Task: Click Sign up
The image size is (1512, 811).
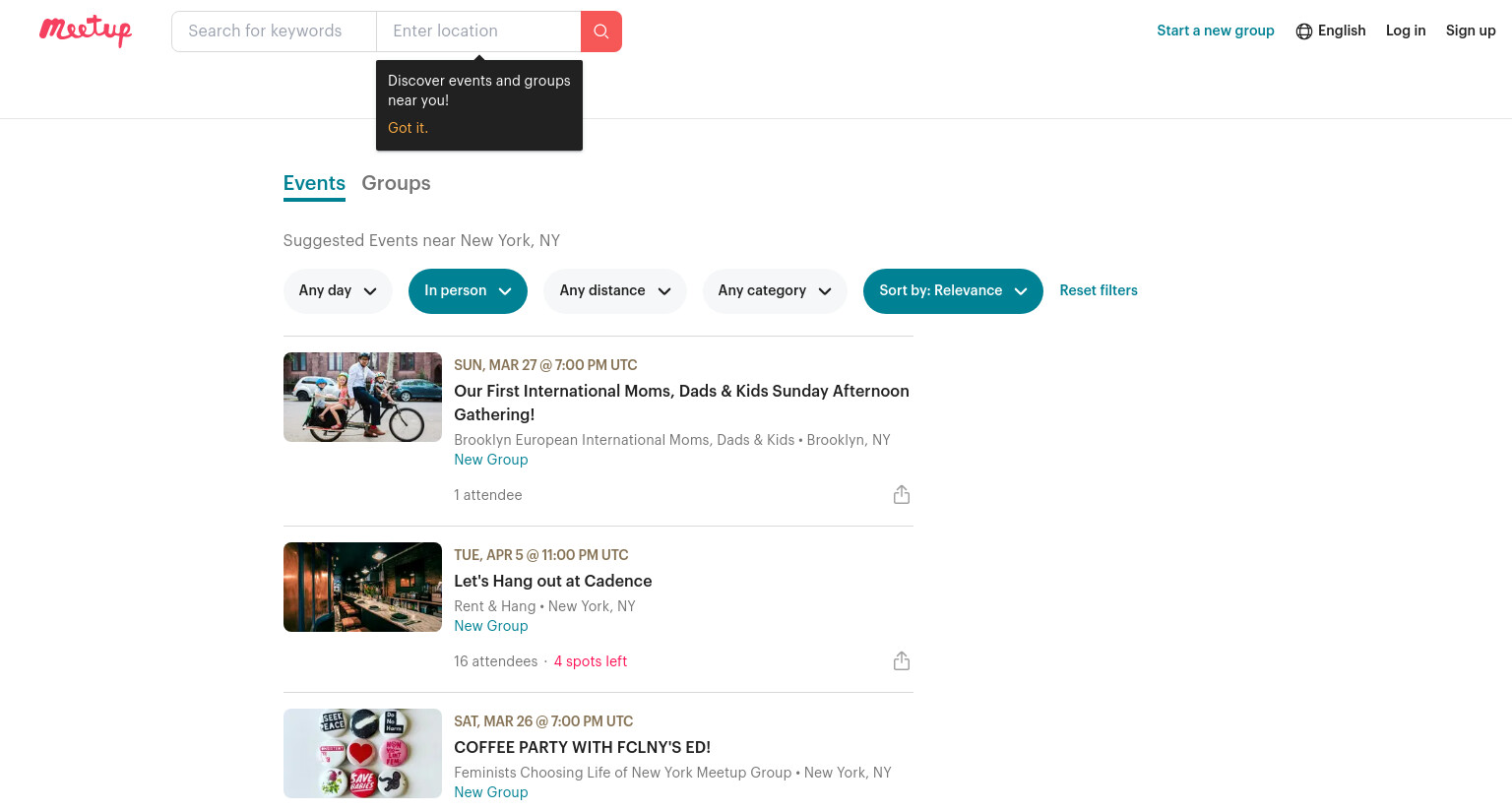Action: tap(1471, 31)
